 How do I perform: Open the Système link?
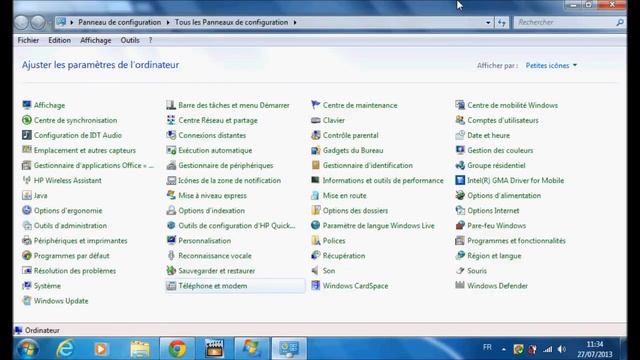point(47,286)
